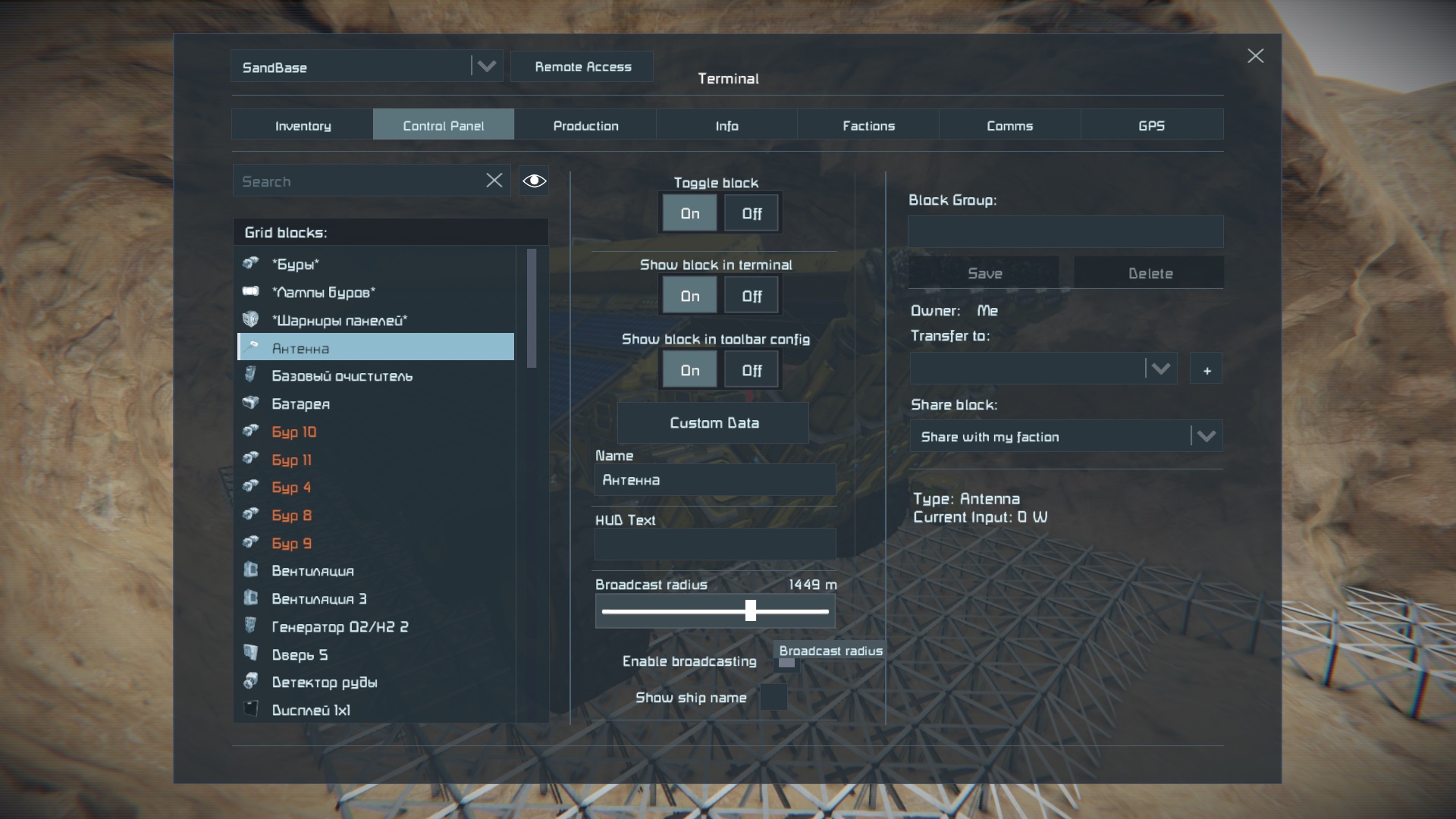This screenshot has height=819, width=1456.
Task: Click the Remote Access button
Action: [582, 67]
